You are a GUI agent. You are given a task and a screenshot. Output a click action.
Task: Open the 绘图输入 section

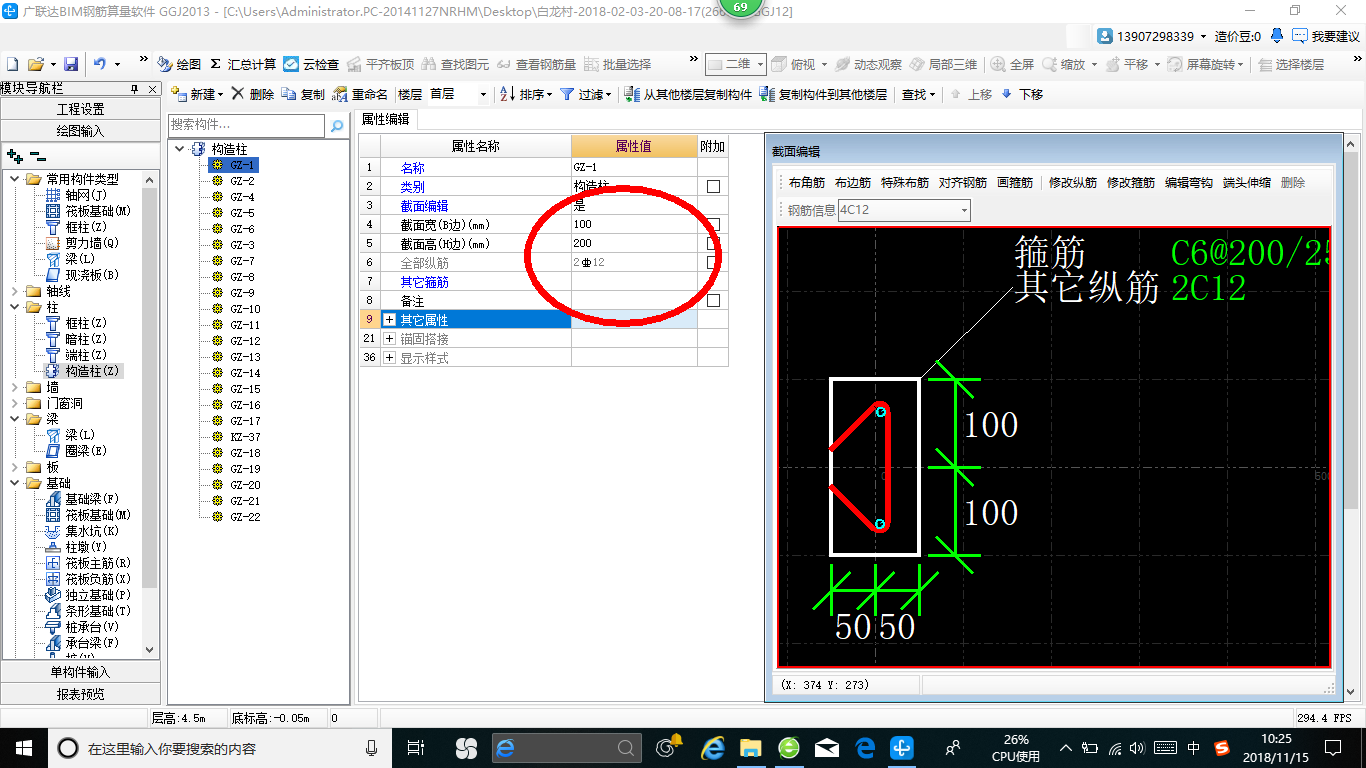pos(80,131)
